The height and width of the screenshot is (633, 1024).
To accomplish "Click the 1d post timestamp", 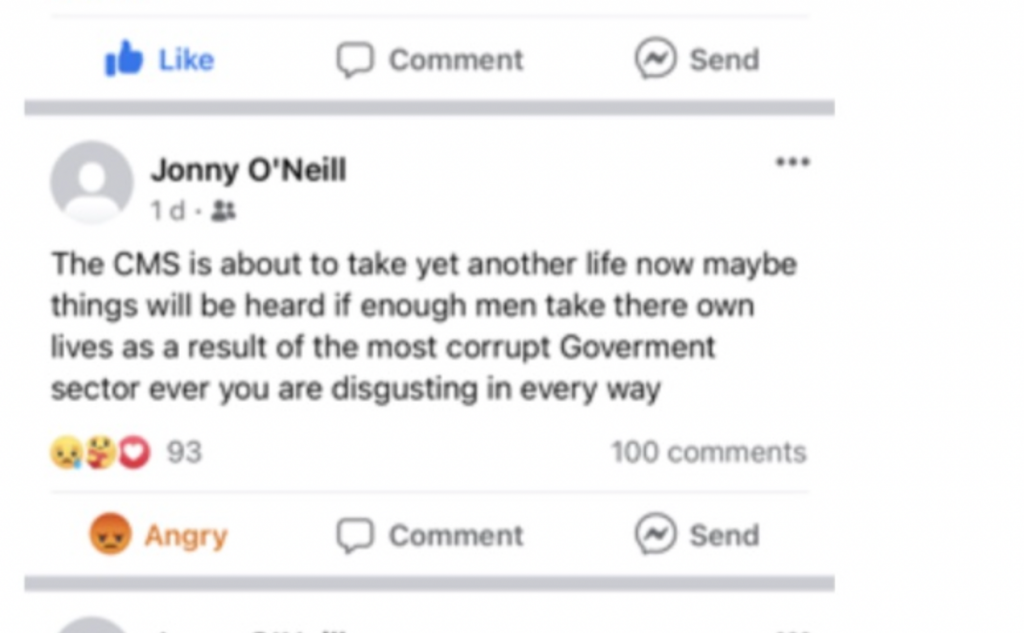I will pyautogui.click(x=168, y=211).
